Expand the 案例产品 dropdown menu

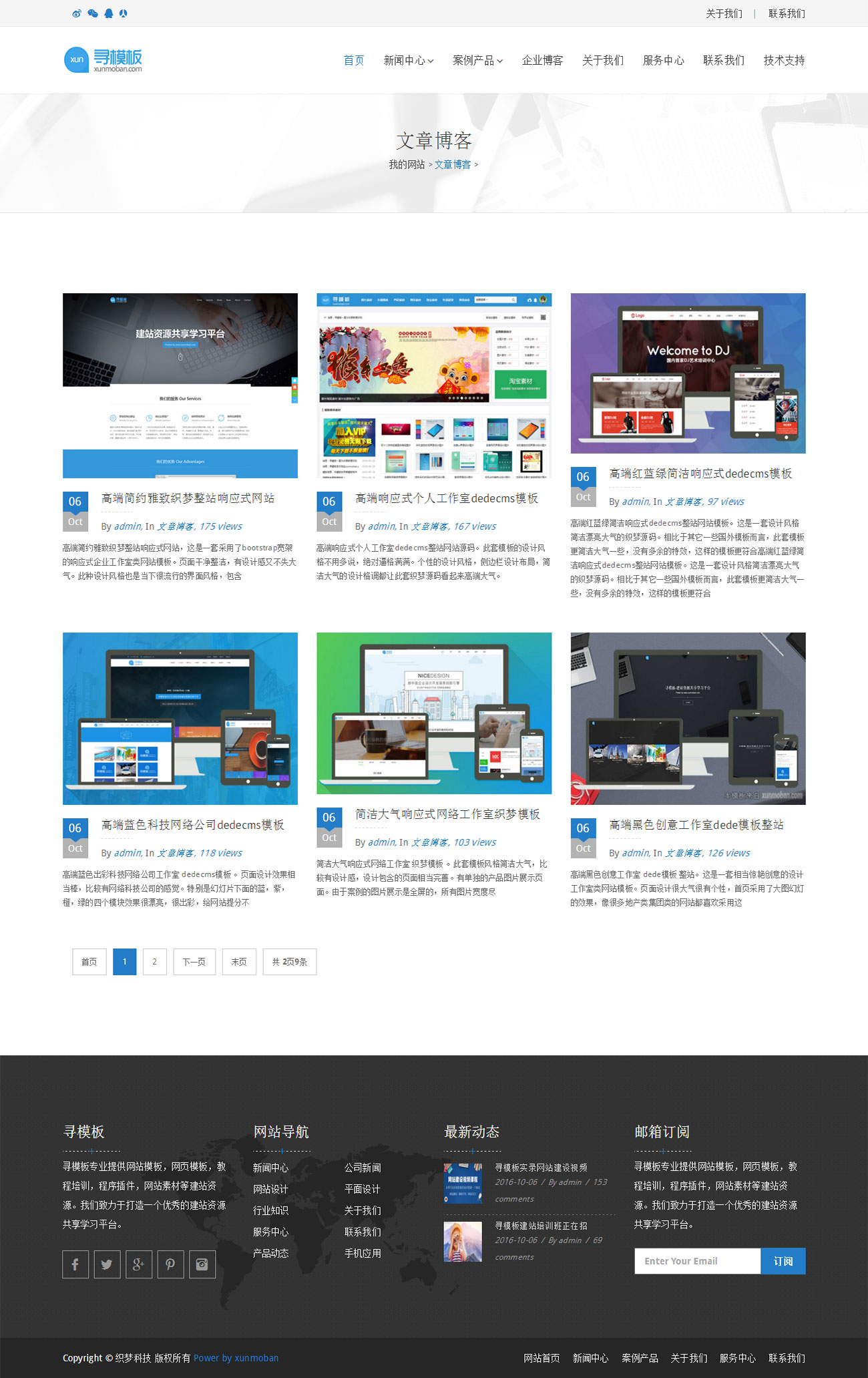pyautogui.click(x=477, y=61)
